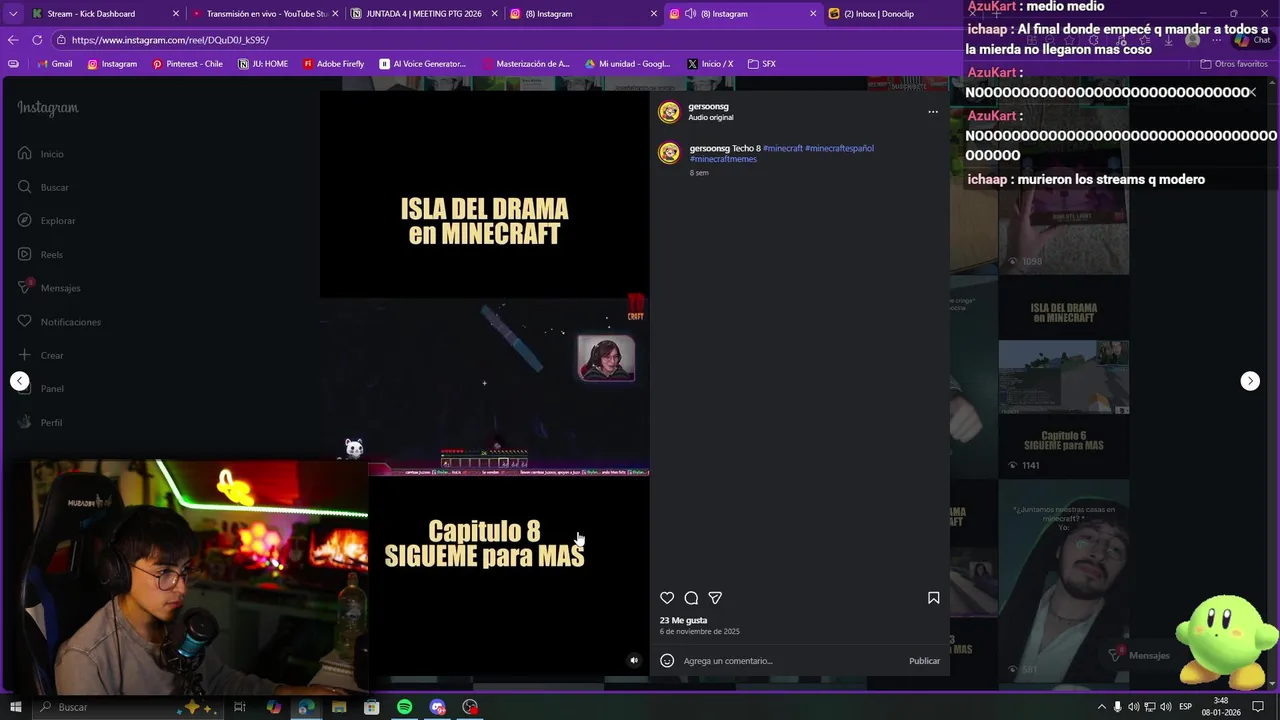Image resolution: width=1280 pixels, height=720 pixels.
Task: Click the address bar URL
Action: [170, 40]
